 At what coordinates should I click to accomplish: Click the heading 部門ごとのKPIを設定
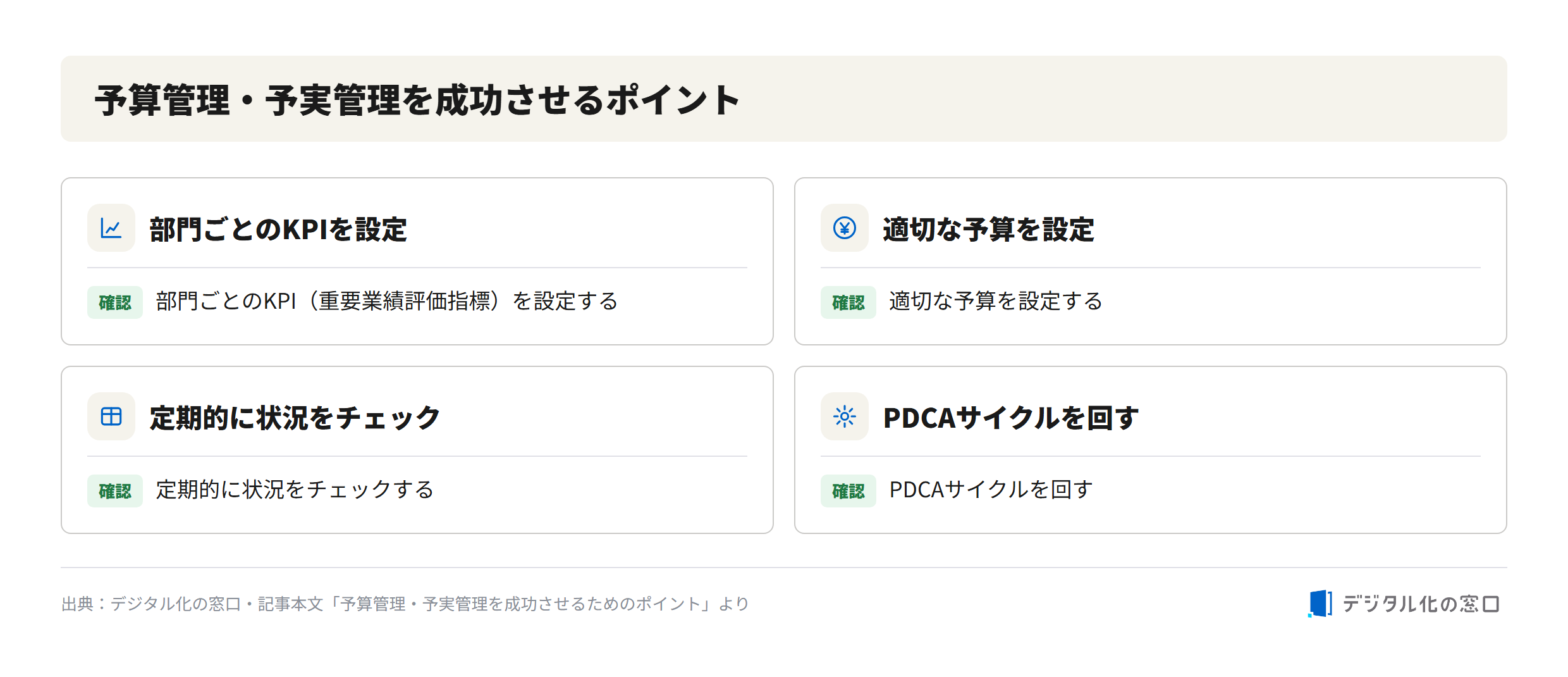(278, 229)
